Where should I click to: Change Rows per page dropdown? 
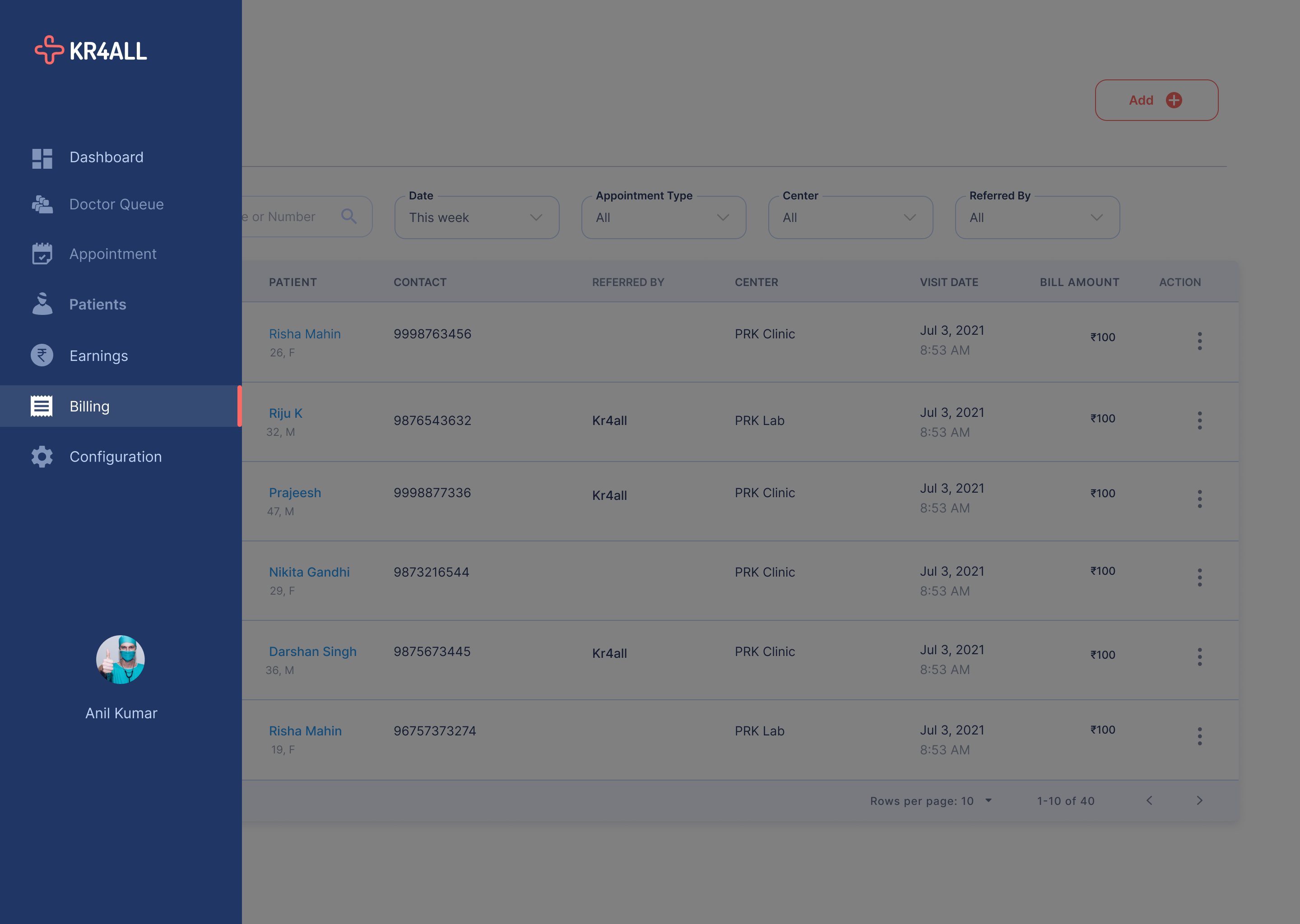pyautogui.click(x=931, y=801)
